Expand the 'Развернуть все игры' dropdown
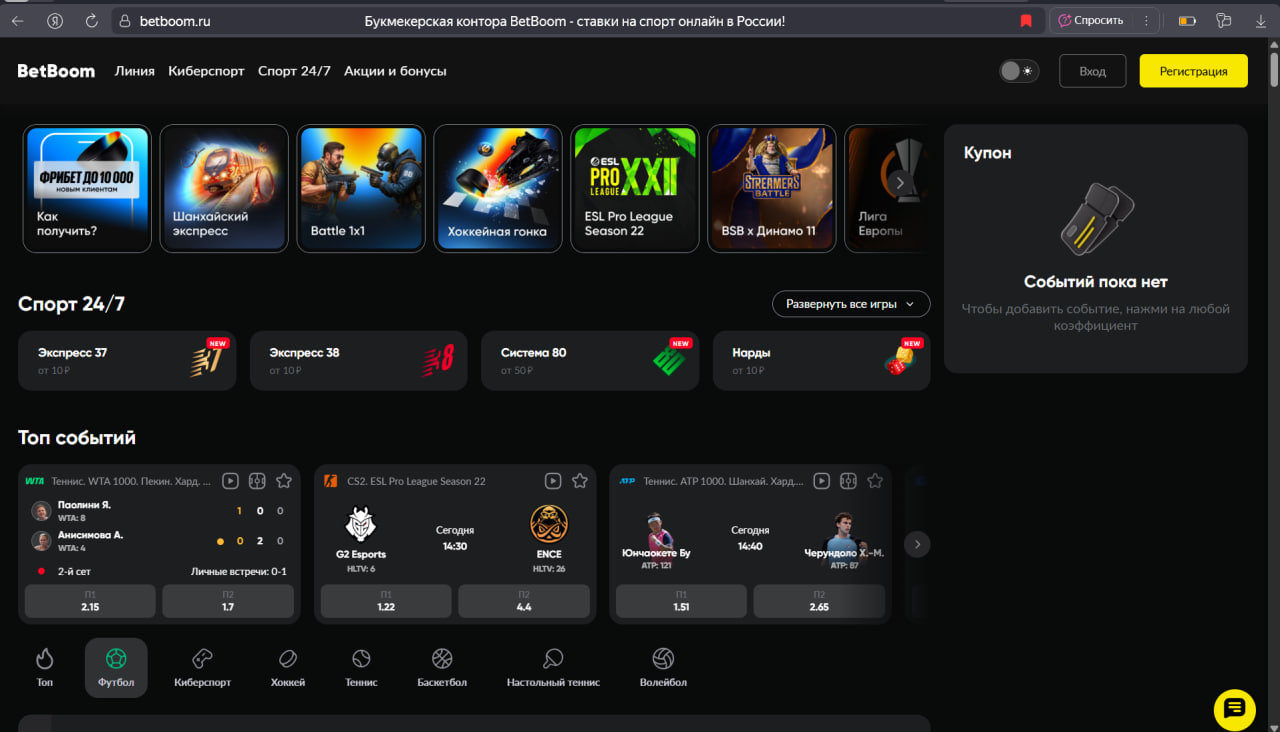The height and width of the screenshot is (732, 1280). 851,304
